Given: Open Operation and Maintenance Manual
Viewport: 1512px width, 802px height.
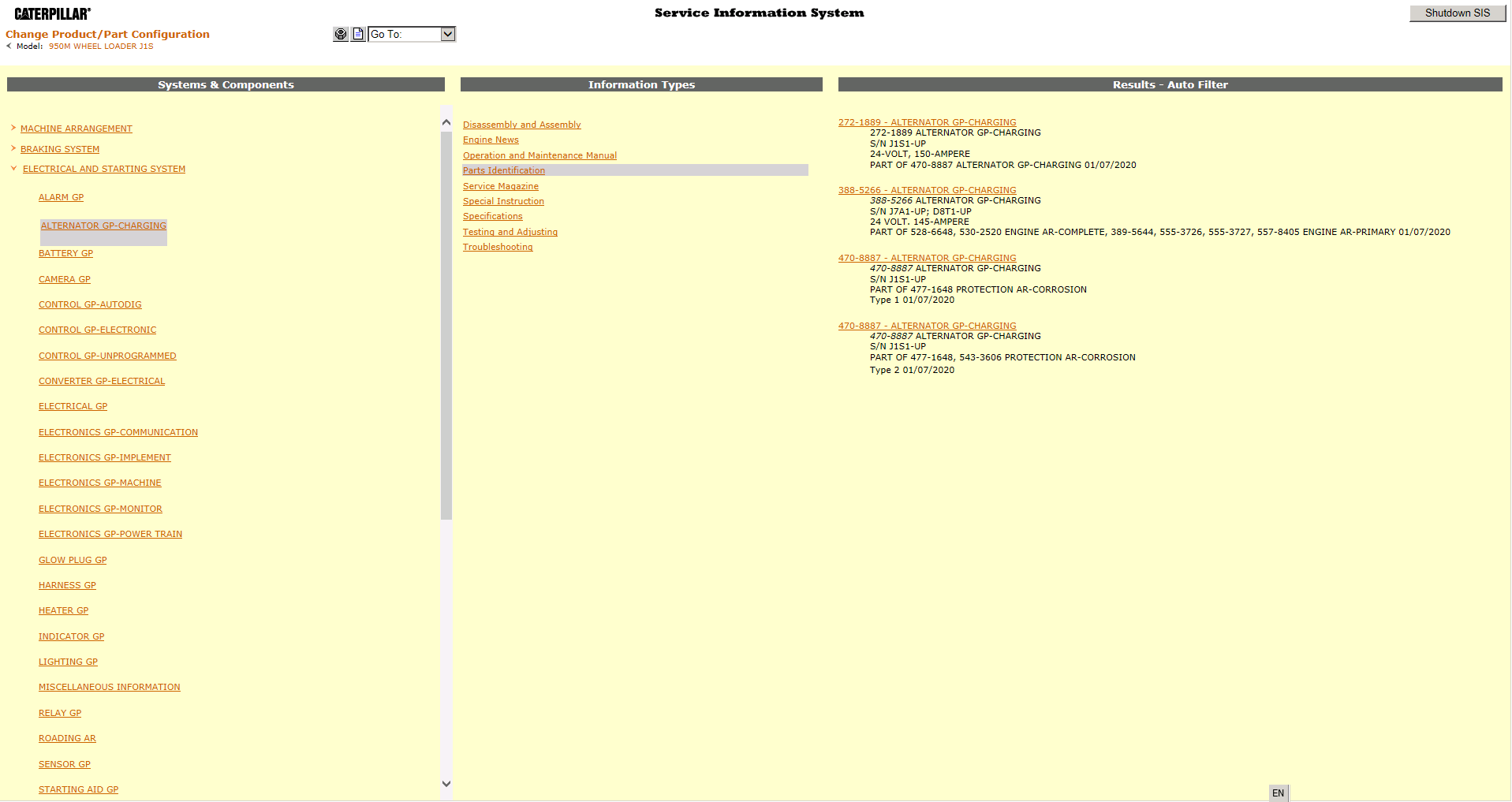Looking at the screenshot, I should coord(539,155).
